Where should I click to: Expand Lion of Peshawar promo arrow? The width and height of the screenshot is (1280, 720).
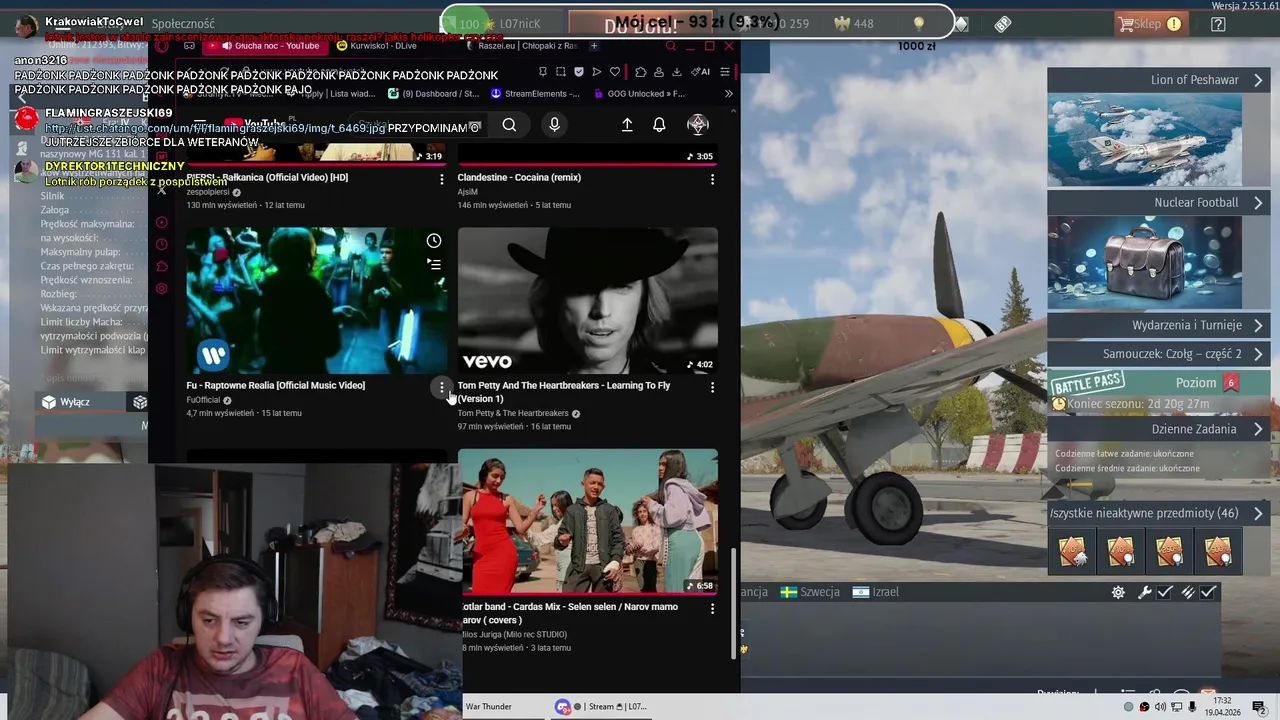pyautogui.click(x=1258, y=80)
